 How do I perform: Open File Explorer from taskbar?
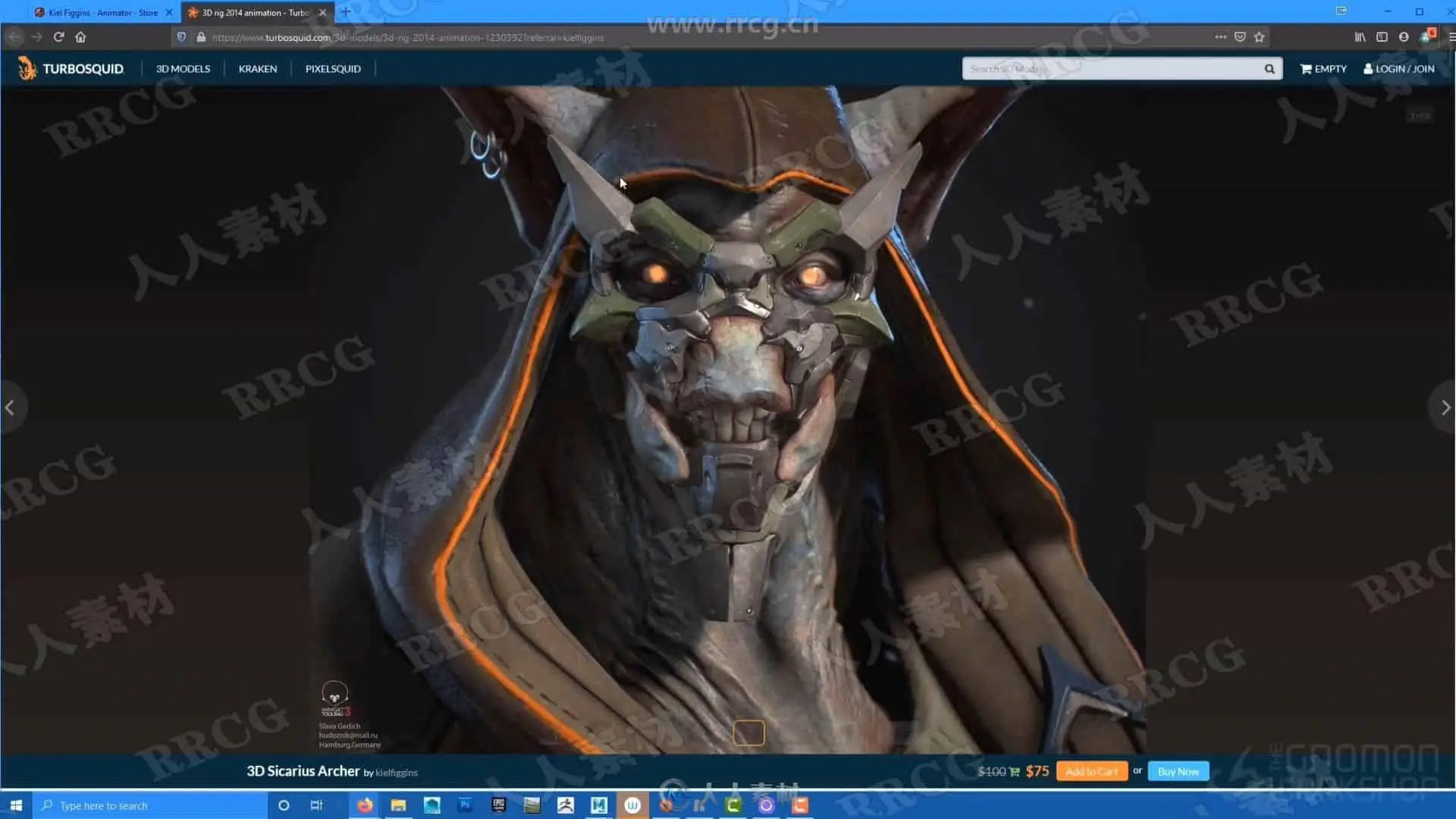pos(398,805)
